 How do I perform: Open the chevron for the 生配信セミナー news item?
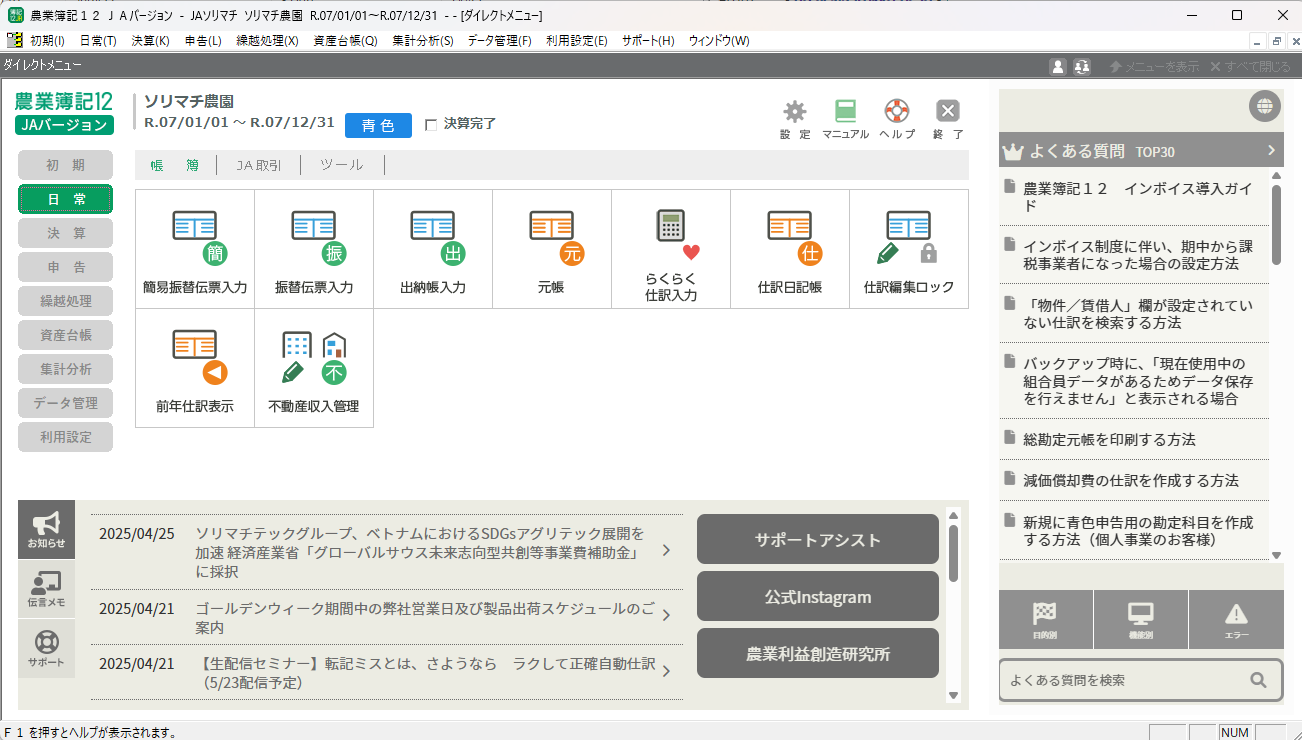click(x=666, y=672)
